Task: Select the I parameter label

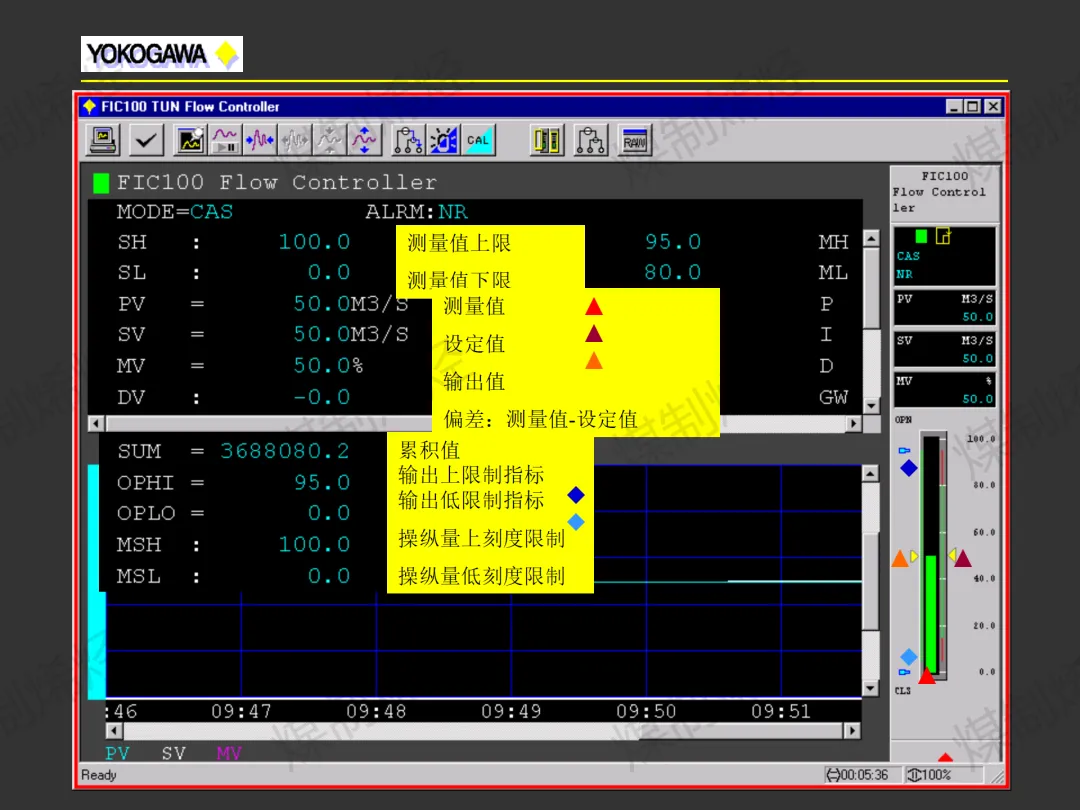Action: tap(826, 334)
